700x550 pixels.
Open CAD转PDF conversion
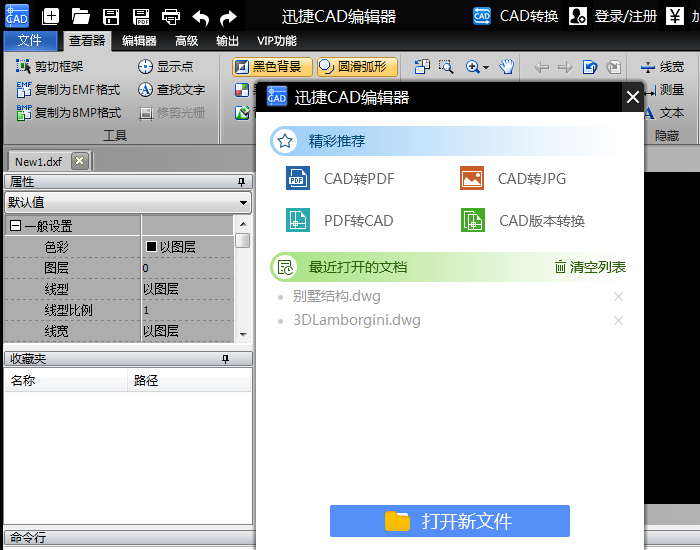pos(340,179)
